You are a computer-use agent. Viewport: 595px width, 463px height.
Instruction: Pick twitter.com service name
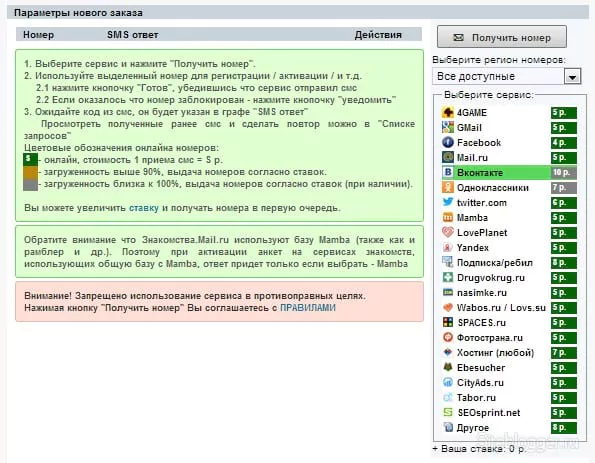482,203
